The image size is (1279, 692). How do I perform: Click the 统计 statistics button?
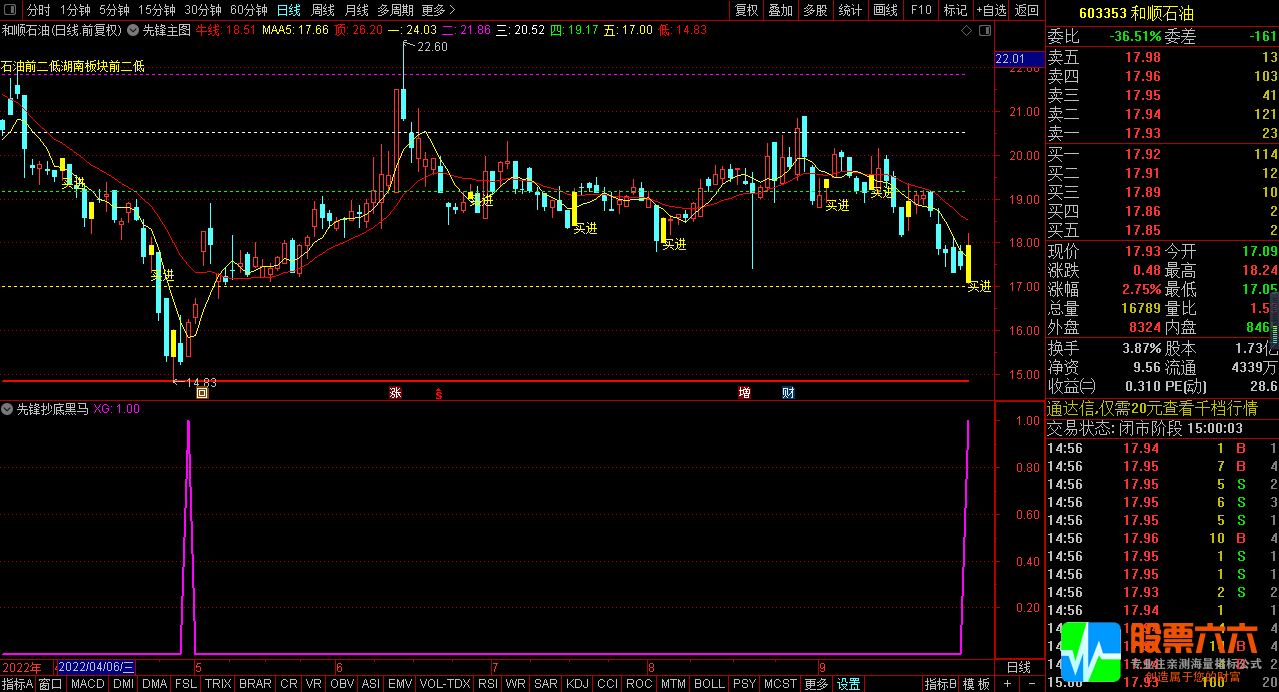[850, 10]
